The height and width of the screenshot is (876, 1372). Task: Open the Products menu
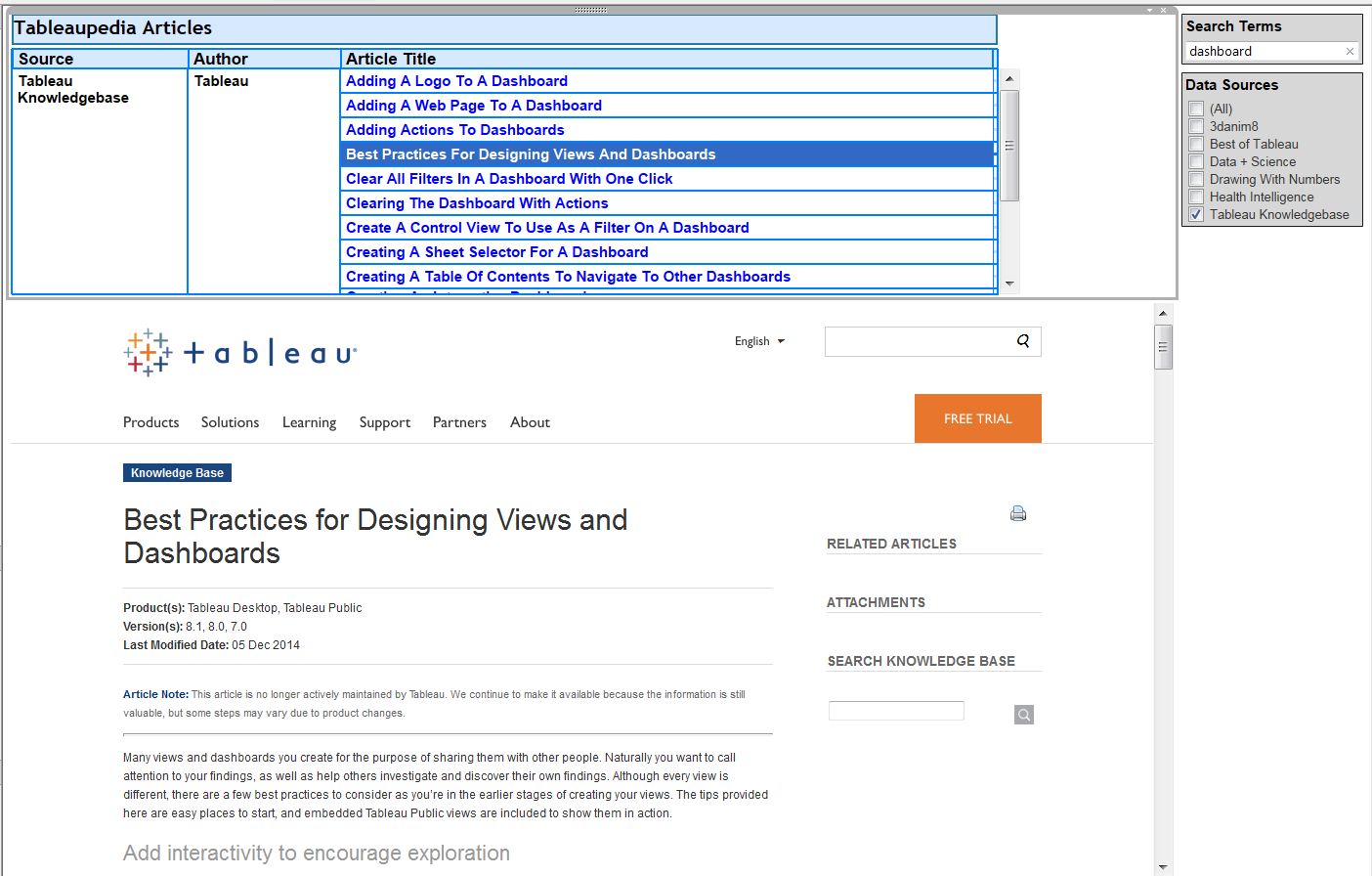(x=151, y=422)
